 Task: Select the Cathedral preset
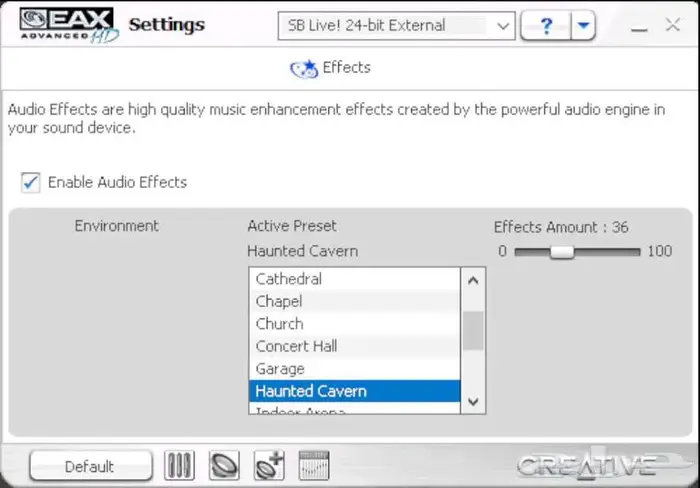click(289, 279)
